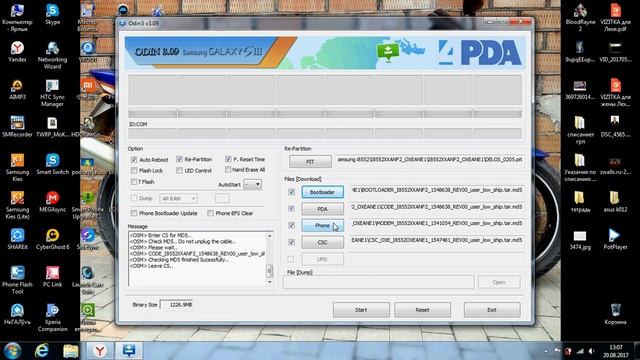Click the Exit button in Odin
This screenshot has width=640, height=360.
pyautogui.click(x=492, y=310)
